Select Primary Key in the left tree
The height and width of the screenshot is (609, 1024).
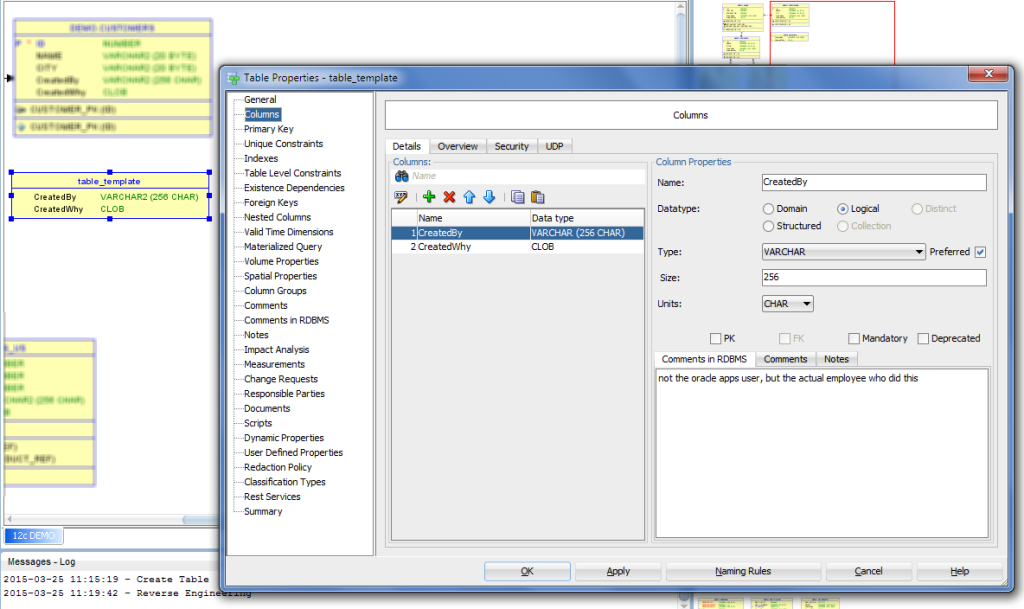[x=268, y=129]
